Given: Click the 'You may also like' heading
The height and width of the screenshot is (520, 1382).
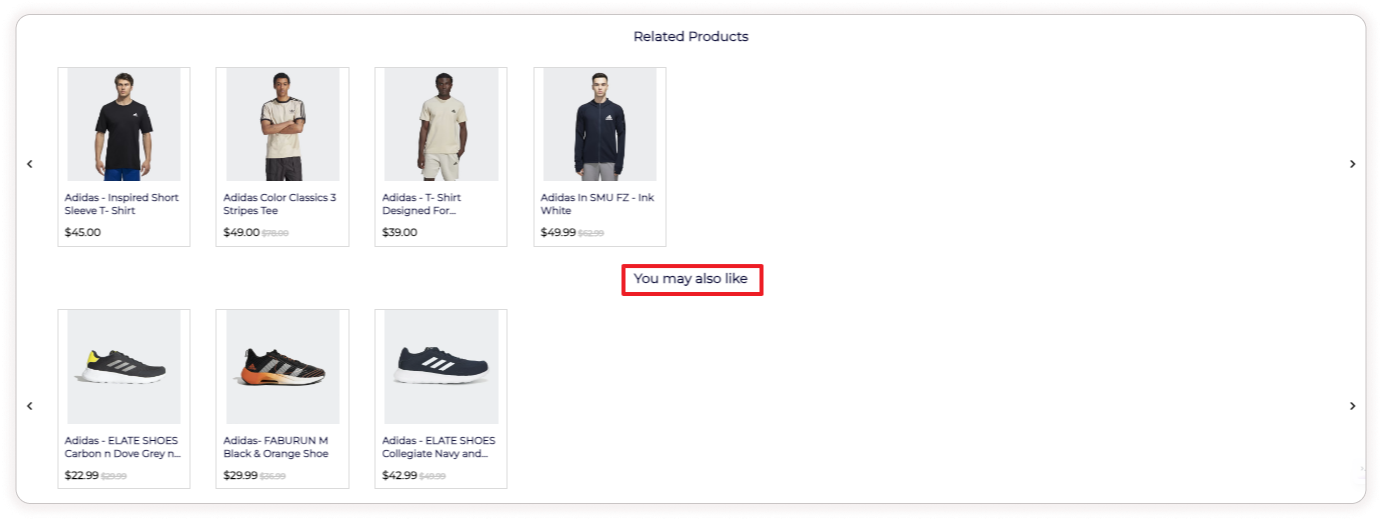Looking at the screenshot, I should point(691,279).
